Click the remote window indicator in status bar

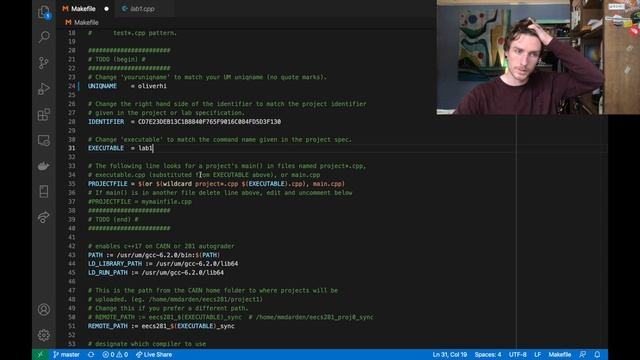(x=40, y=355)
